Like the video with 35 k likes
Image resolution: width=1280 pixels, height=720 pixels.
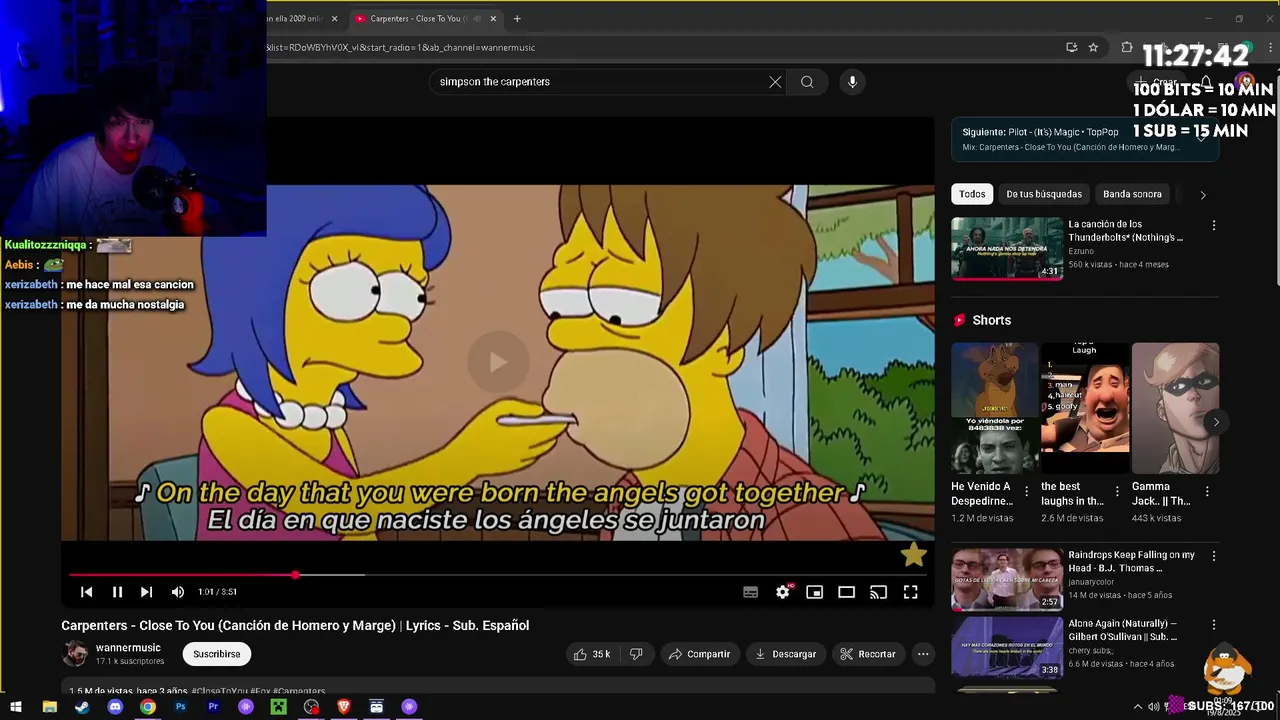[591, 654]
